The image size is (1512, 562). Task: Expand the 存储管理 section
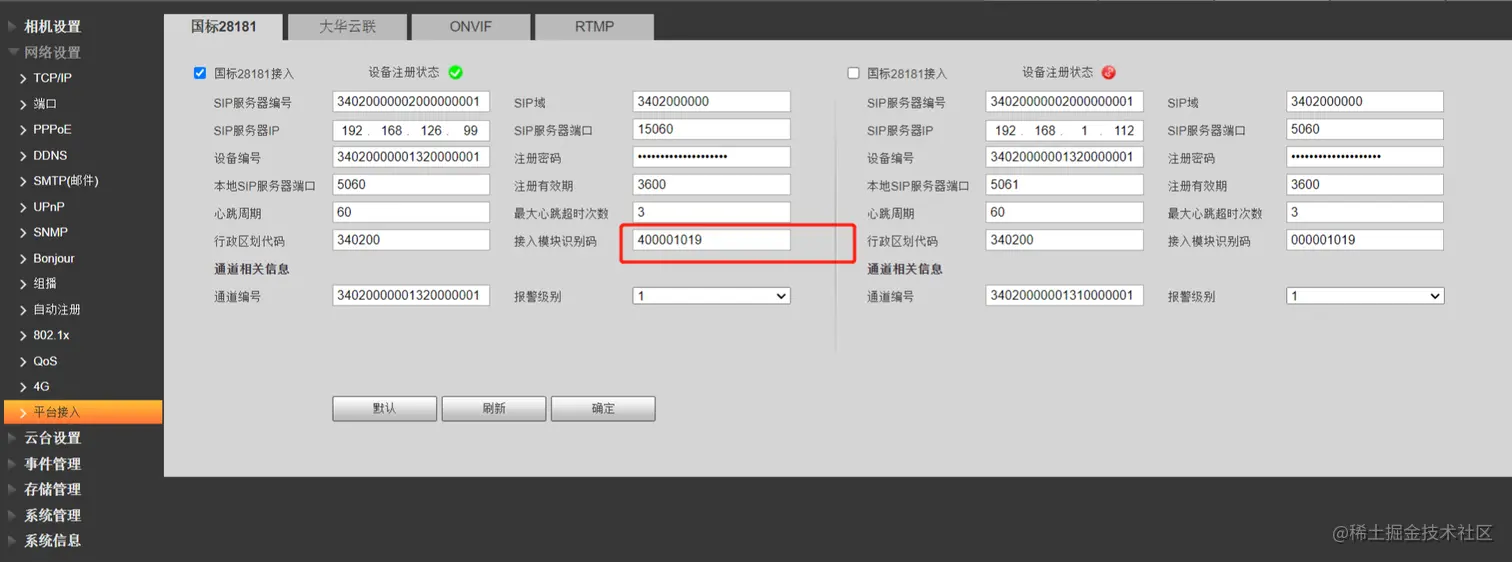tap(52, 489)
